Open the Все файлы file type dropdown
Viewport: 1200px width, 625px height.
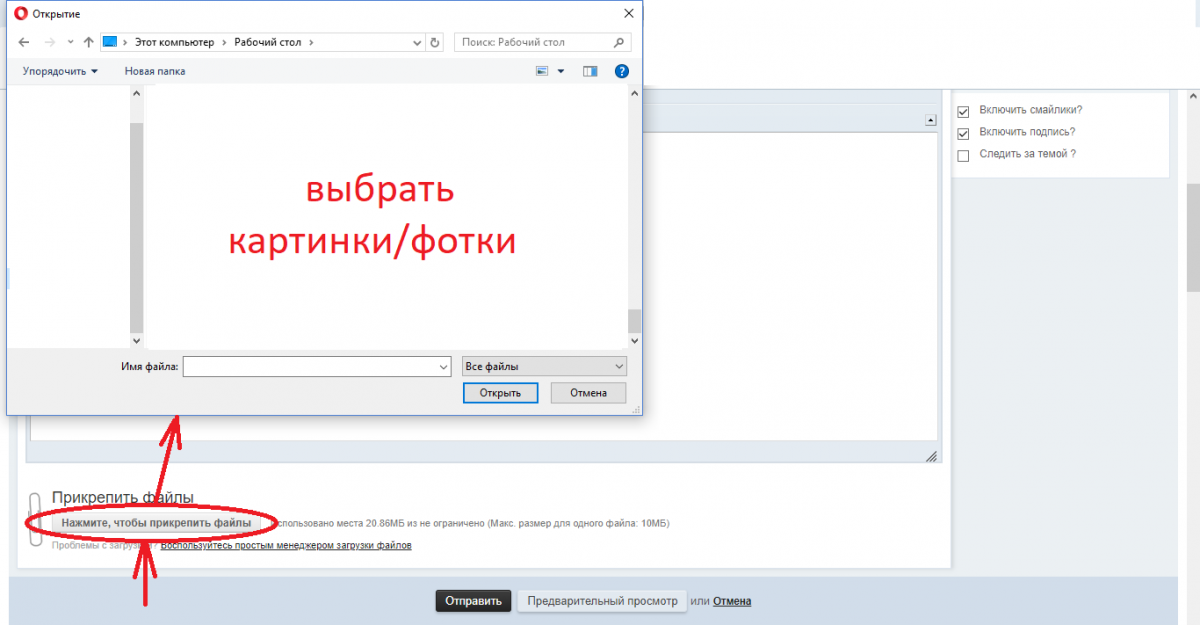(545, 367)
